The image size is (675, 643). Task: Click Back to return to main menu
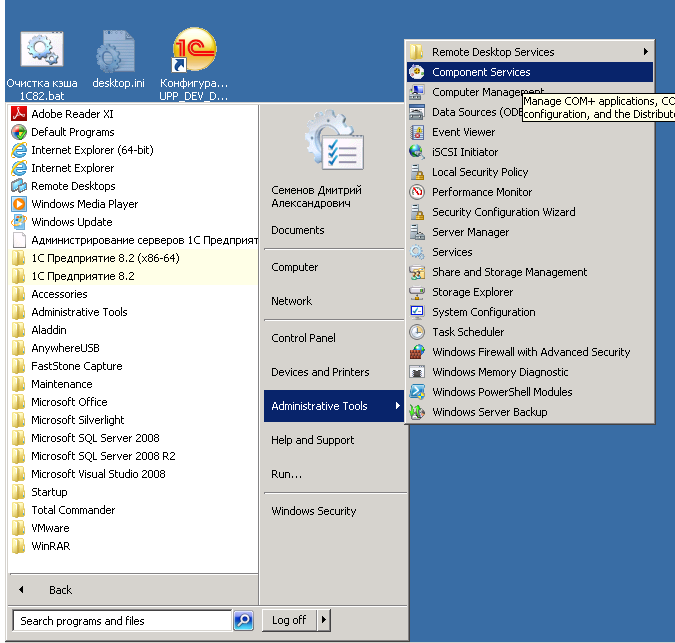pyautogui.click(x=60, y=590)
